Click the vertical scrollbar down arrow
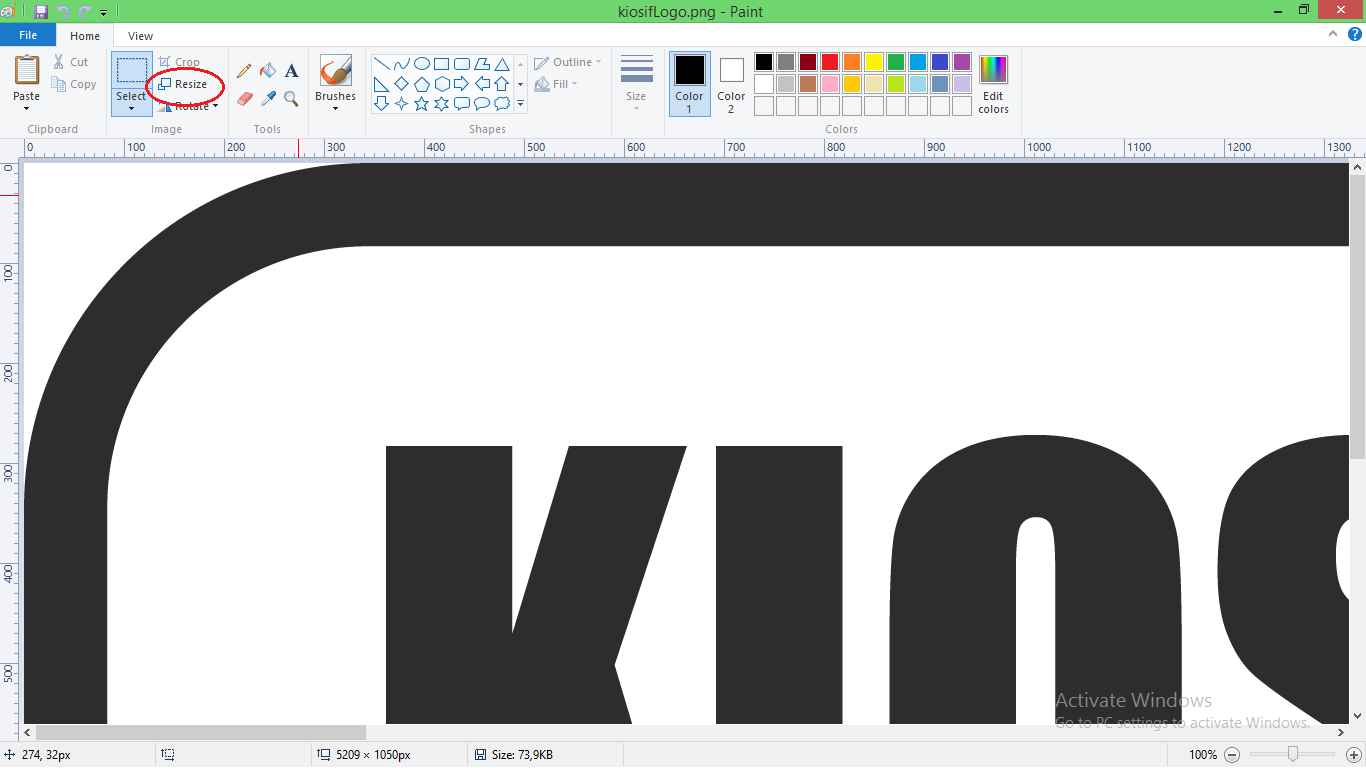This screenshot has height=768, width=1366. (x=1357, y=716)
